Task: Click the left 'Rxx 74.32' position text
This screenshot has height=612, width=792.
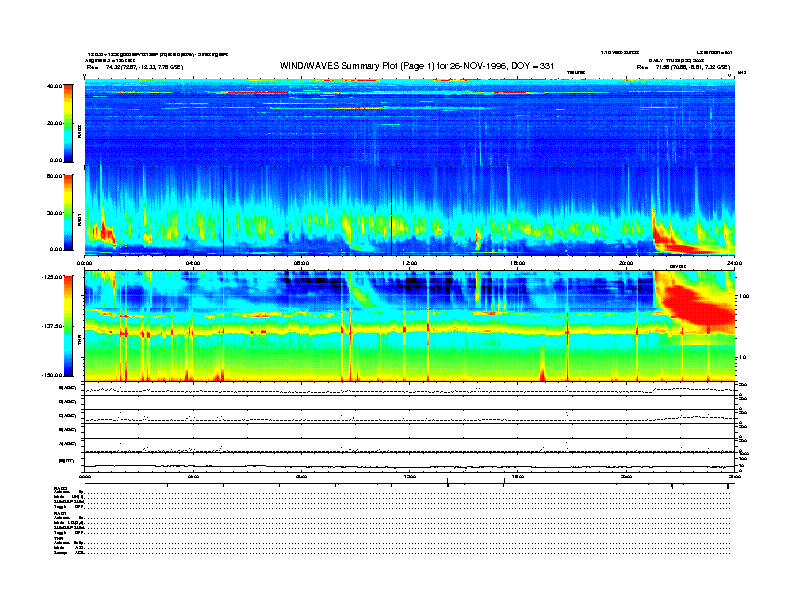Action: [135, 67]
